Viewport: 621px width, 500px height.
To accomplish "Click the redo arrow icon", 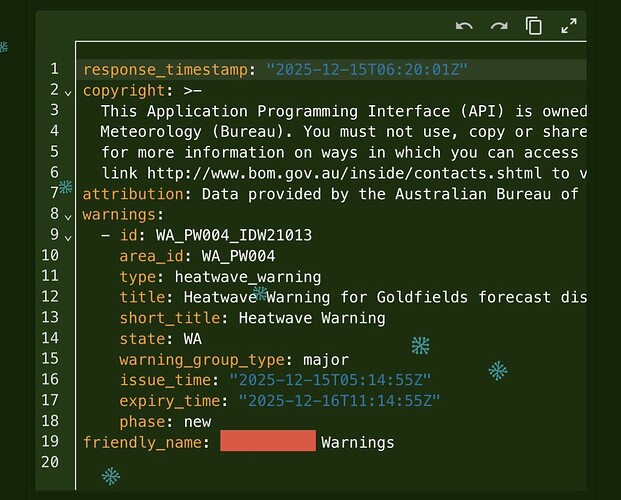I will point(499,27).
